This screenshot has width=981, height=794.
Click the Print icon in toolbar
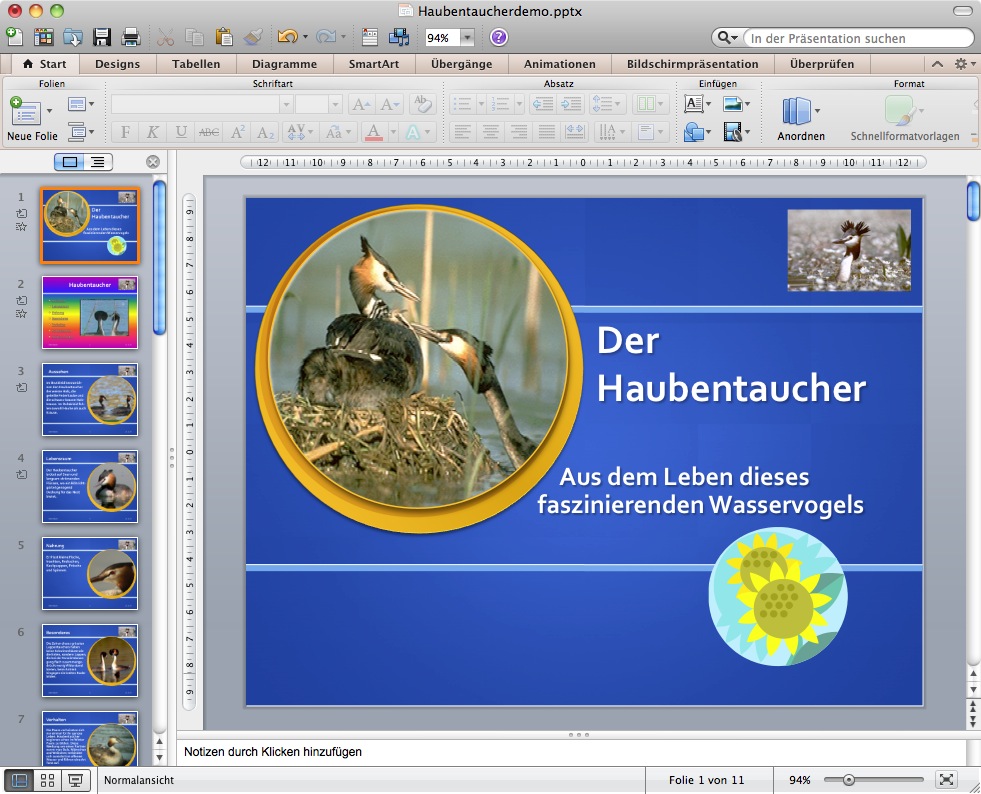point(130,38)
